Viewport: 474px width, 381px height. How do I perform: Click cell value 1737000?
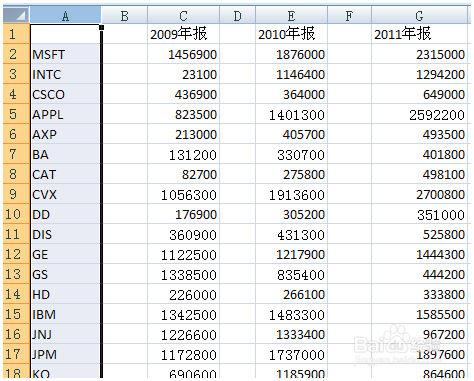(x=291, y=354)
